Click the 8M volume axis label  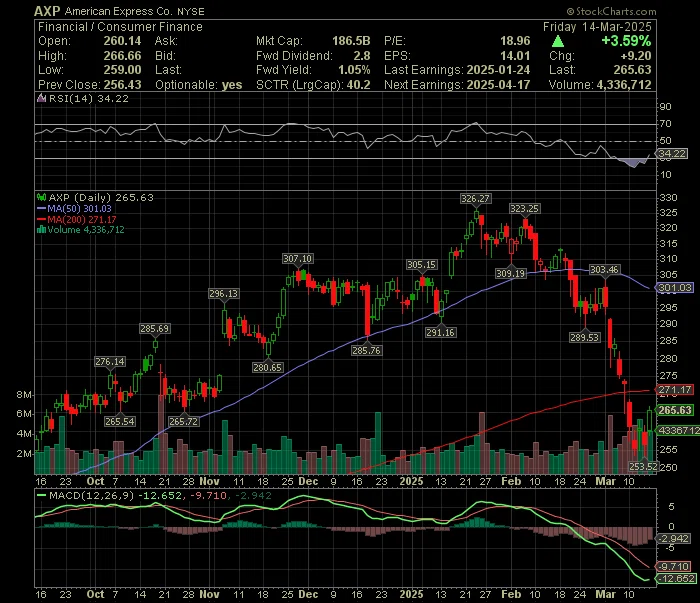click(24, 395)
